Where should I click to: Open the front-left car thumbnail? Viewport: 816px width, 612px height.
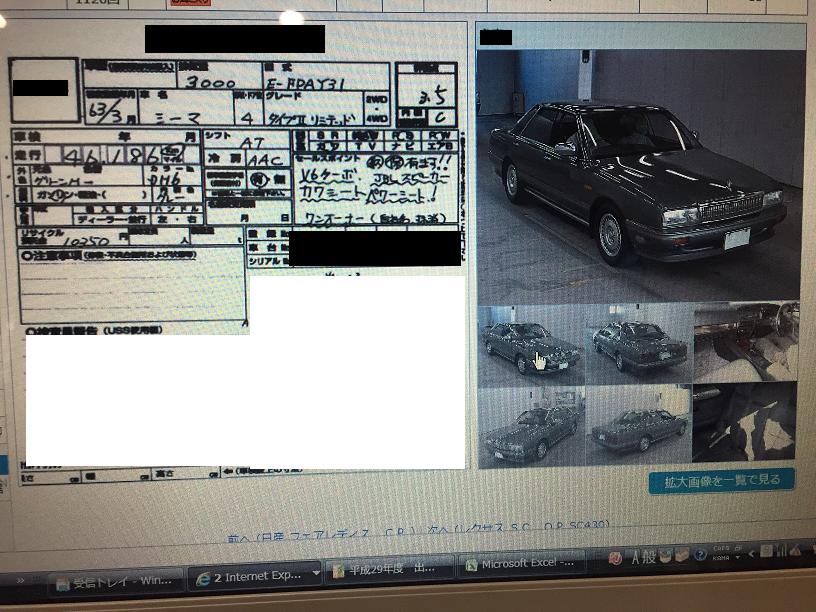(x=528, y=345)
